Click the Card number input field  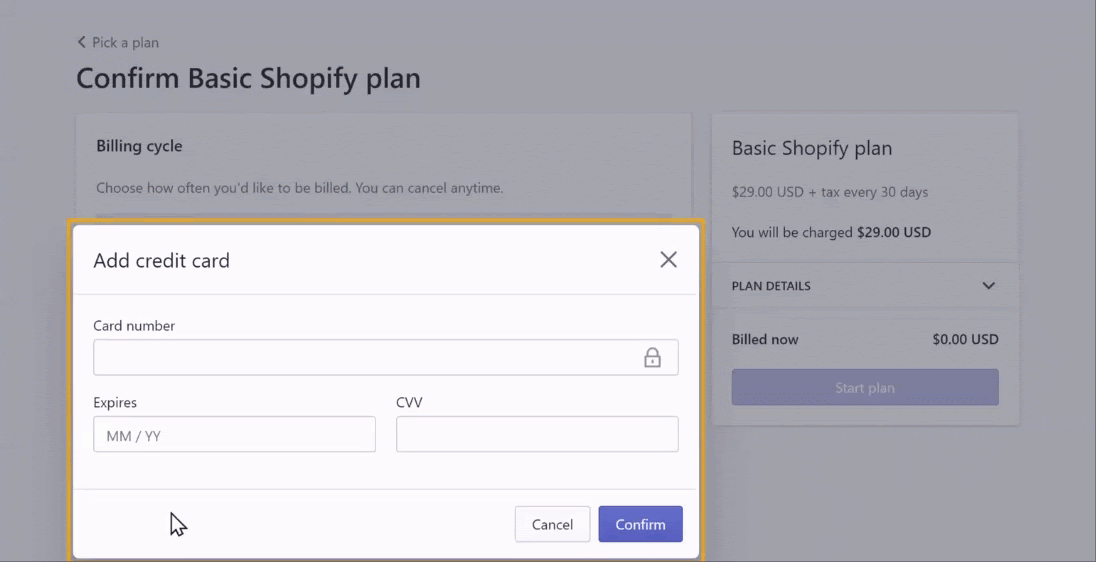(385, 357)
